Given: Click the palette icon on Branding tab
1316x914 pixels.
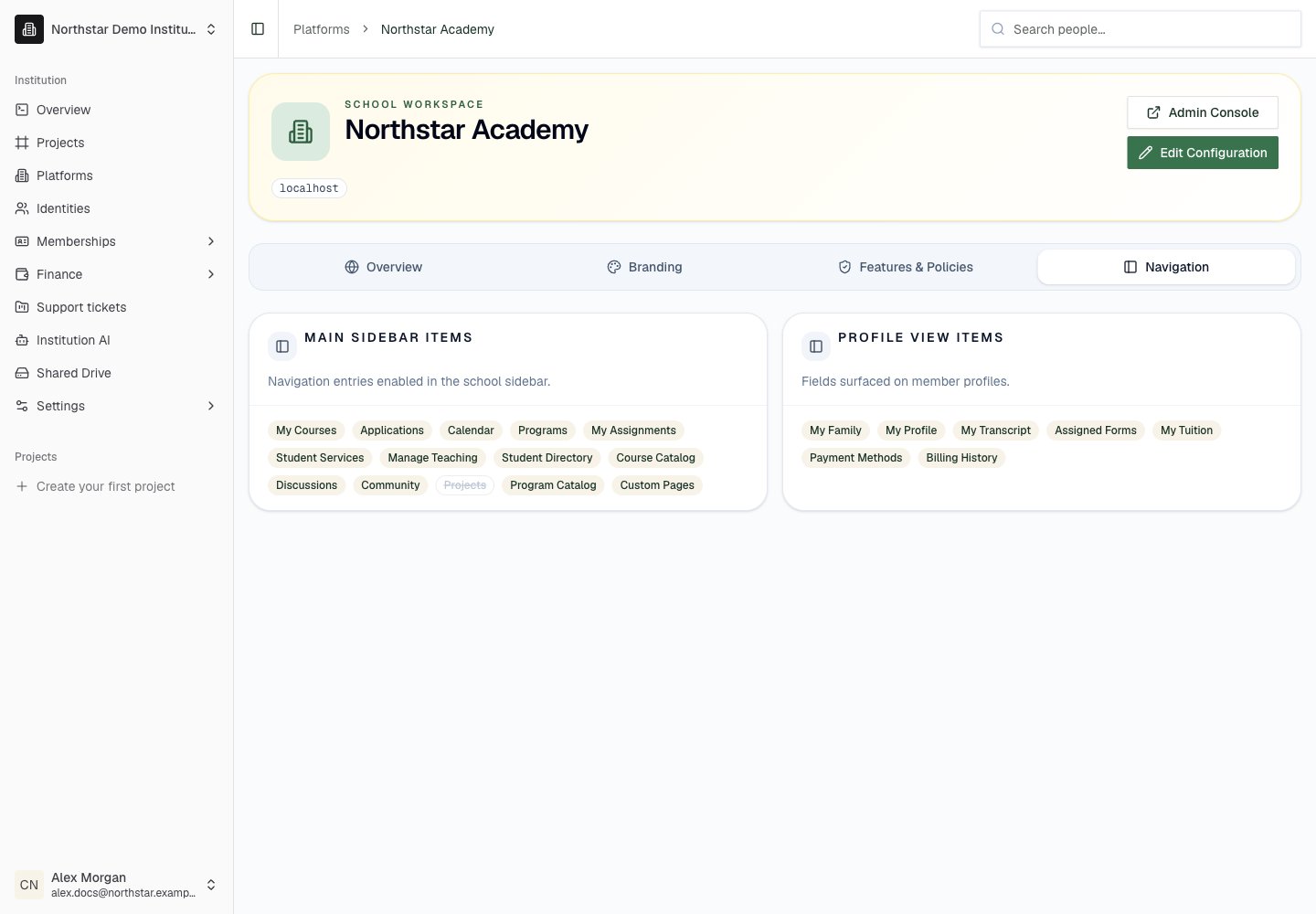Looking at the screenshot, I should (x=614, y=267).
